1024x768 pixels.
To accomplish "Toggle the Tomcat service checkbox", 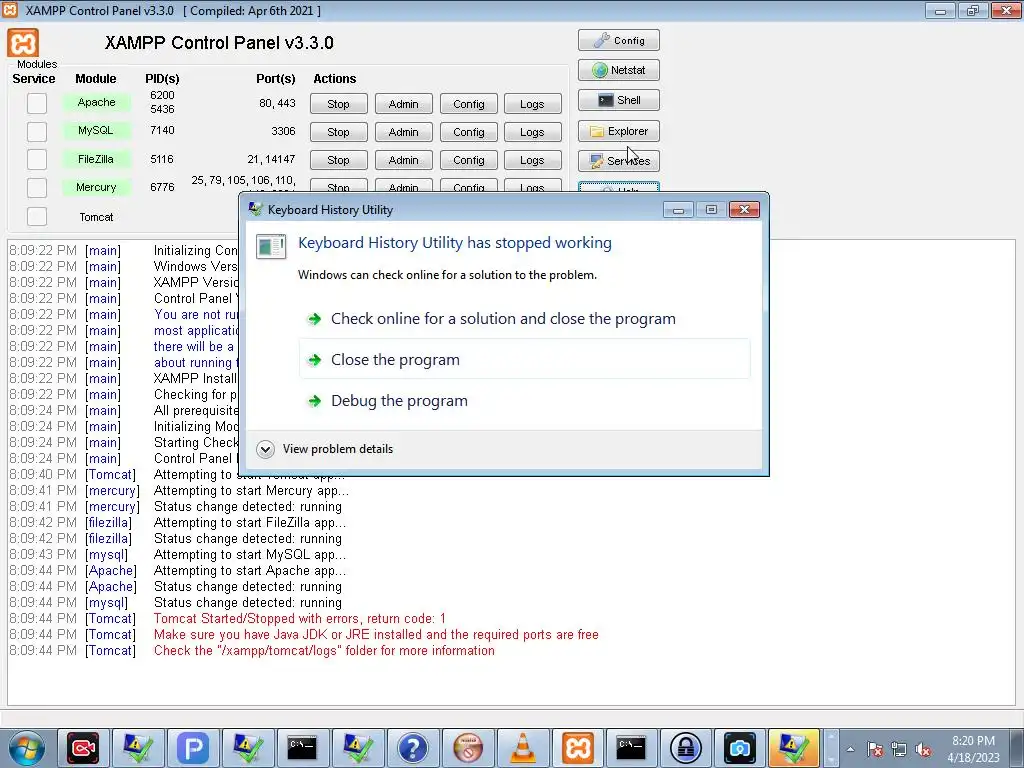I will point(37,216).
